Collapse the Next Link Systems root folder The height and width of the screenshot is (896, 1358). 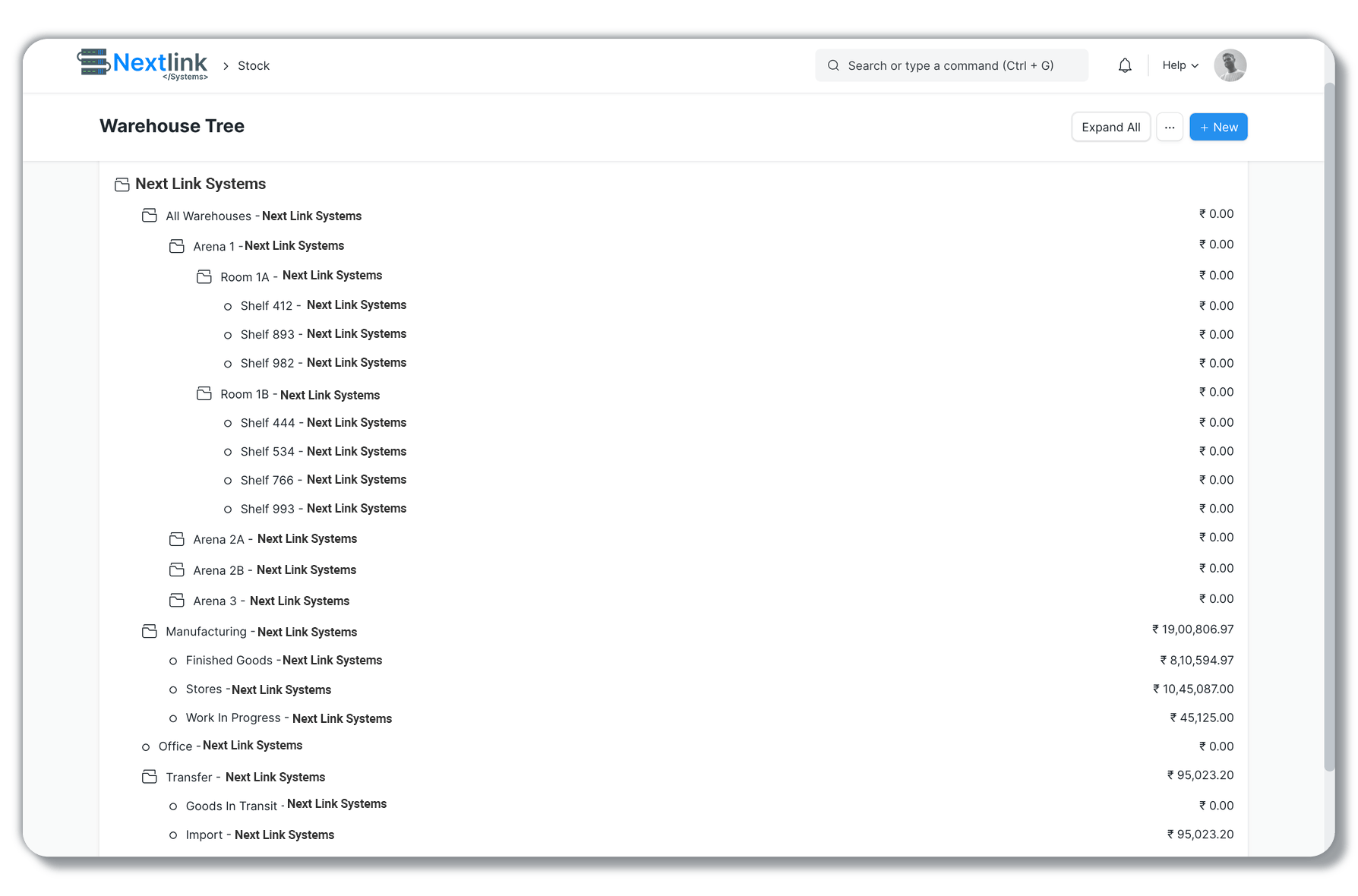point(122,185)
